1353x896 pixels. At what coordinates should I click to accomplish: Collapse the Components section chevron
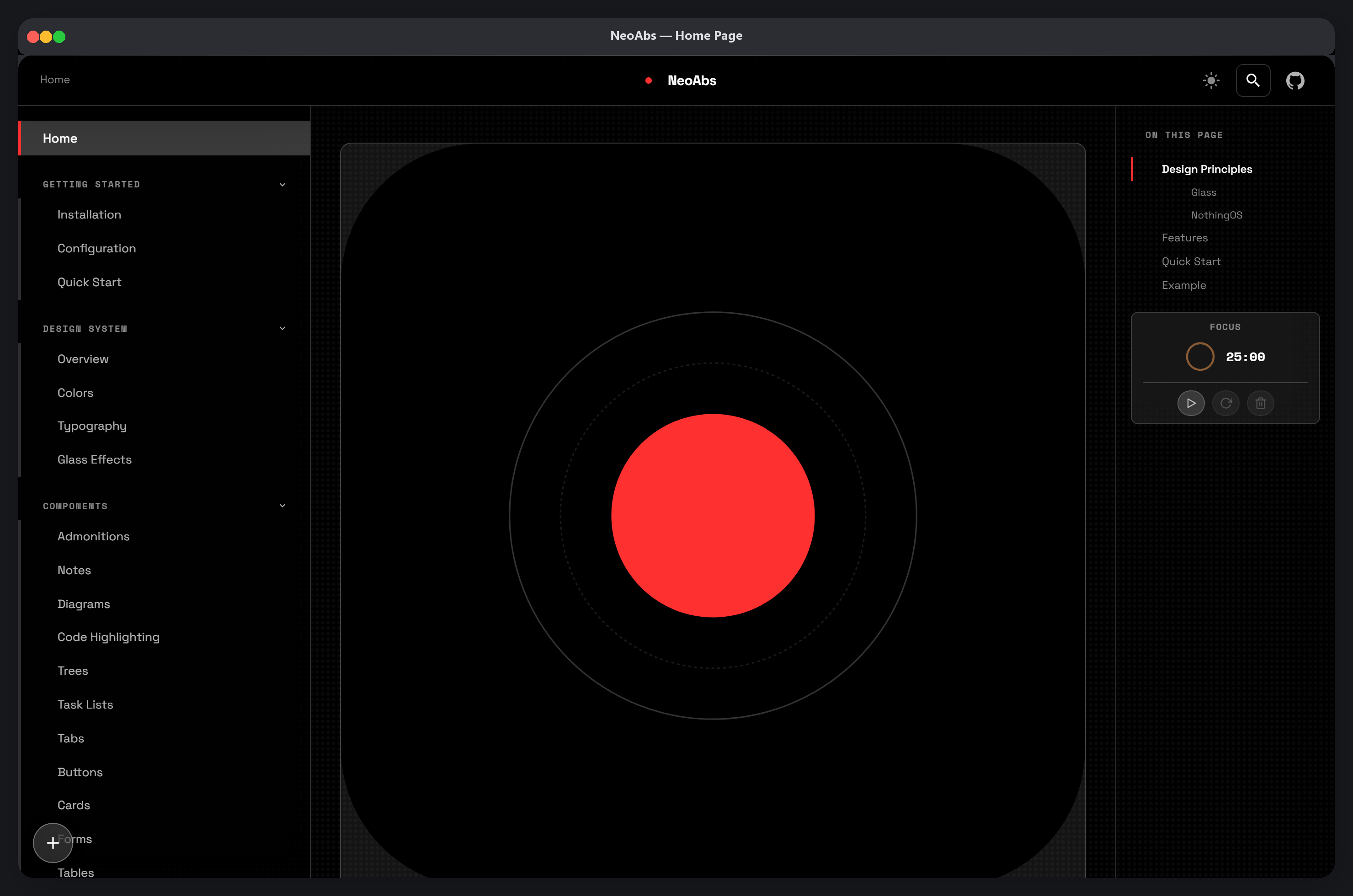click(x=282, y=506)
